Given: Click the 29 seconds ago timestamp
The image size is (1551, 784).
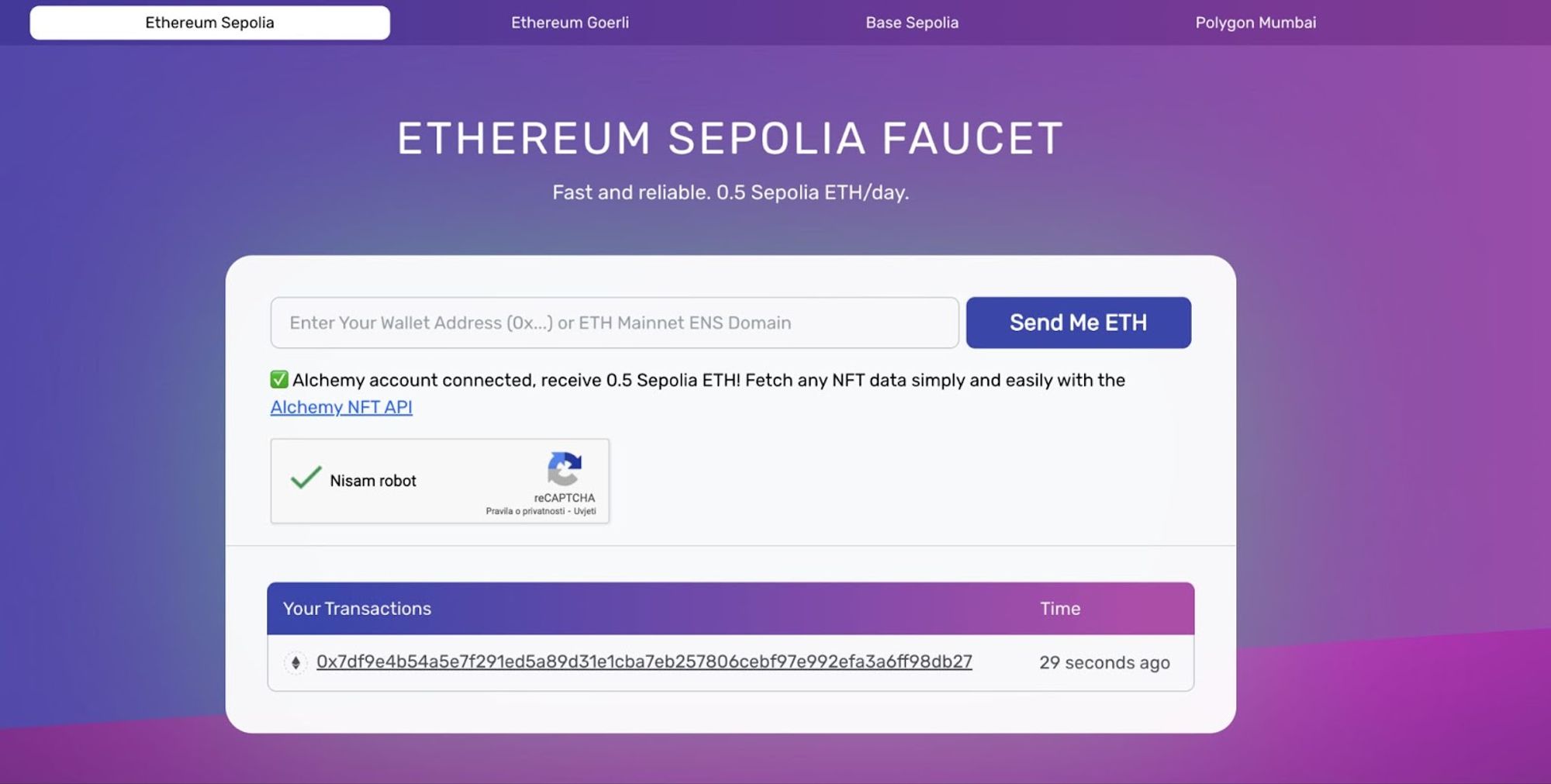Looking at the screenshot, I should click(x=1104, y=663).
